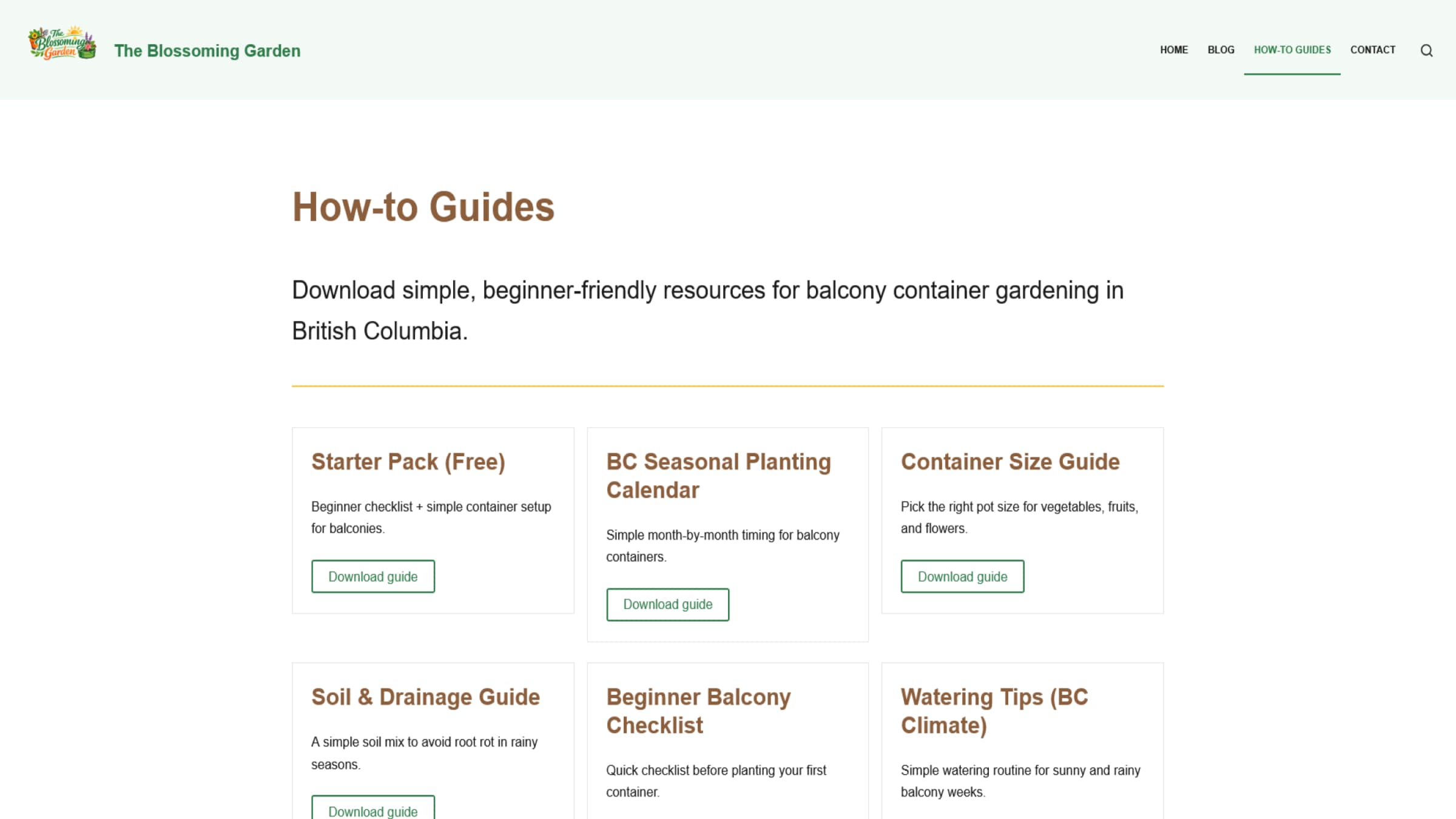Click the Container Size Guide heading
The width and height of the screenshot is (1456, 819).
(1009, 462)
